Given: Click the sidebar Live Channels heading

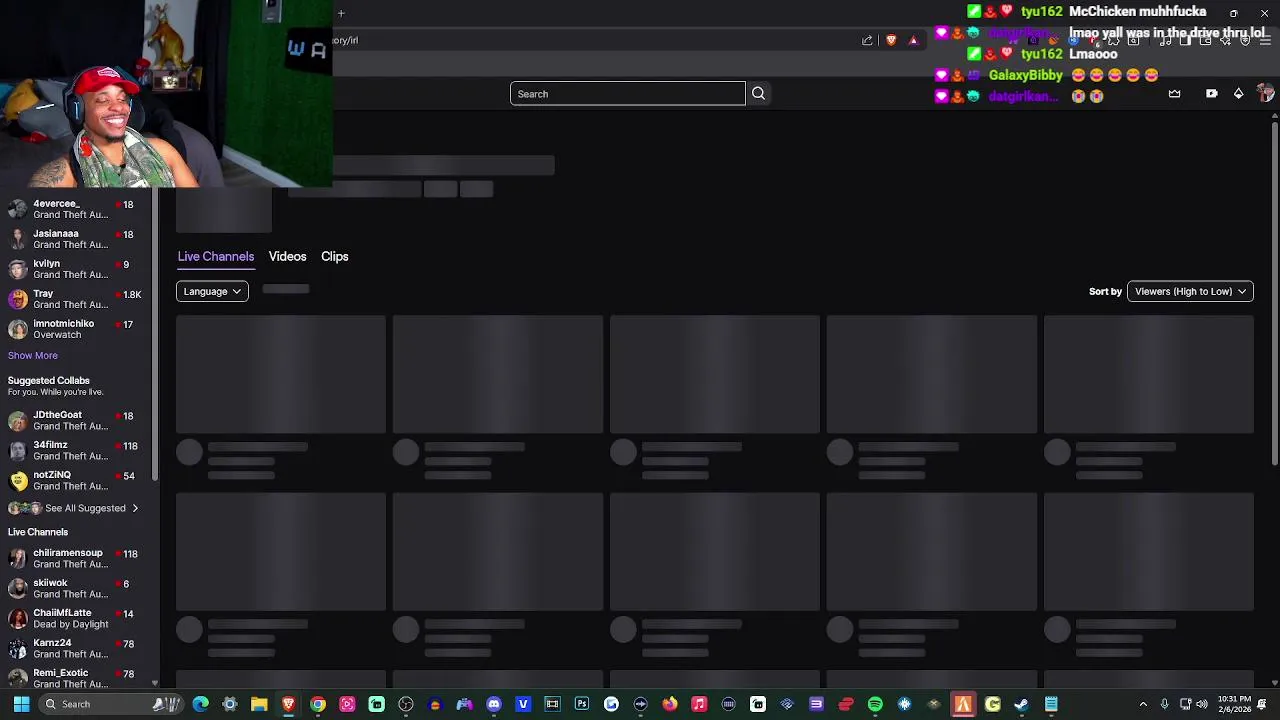Looking at the screenshot, I should click(38, 532).
